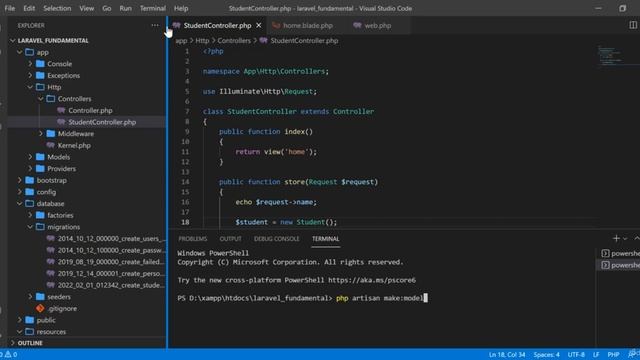Switch to the home.blade.php tab
The width and height of the screenshot is (640, 360).
pos(307,25)
